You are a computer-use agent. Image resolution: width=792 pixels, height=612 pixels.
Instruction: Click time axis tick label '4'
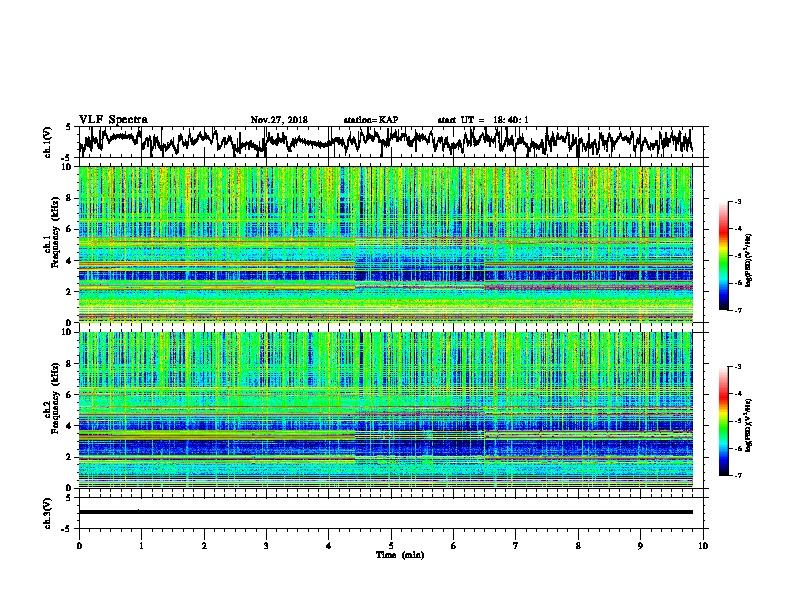pos(329,546)
